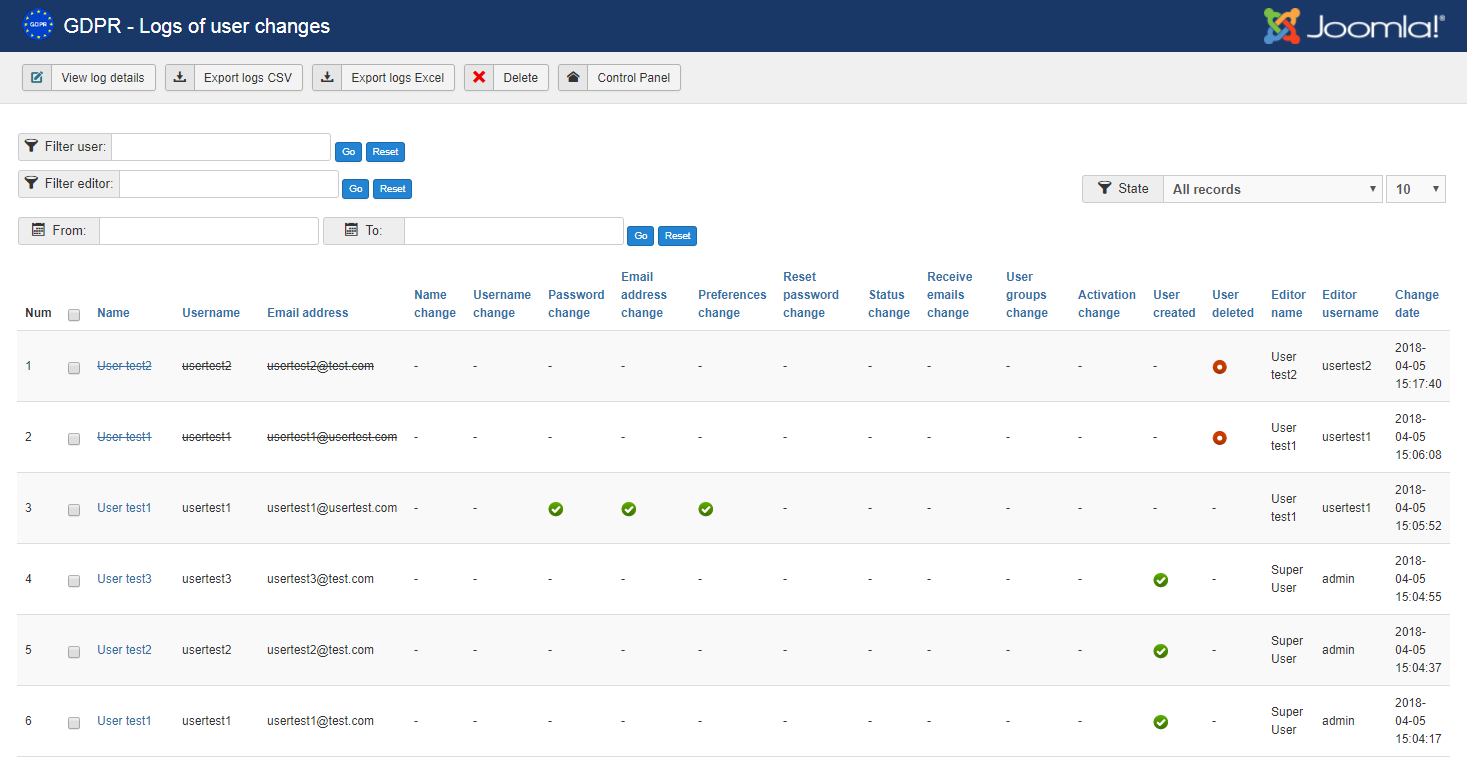Image resolution: width=1467 pixels, height=770 pixels.
Task: Click user created checkmark in row 6
Action: (x=1160, y=722)
